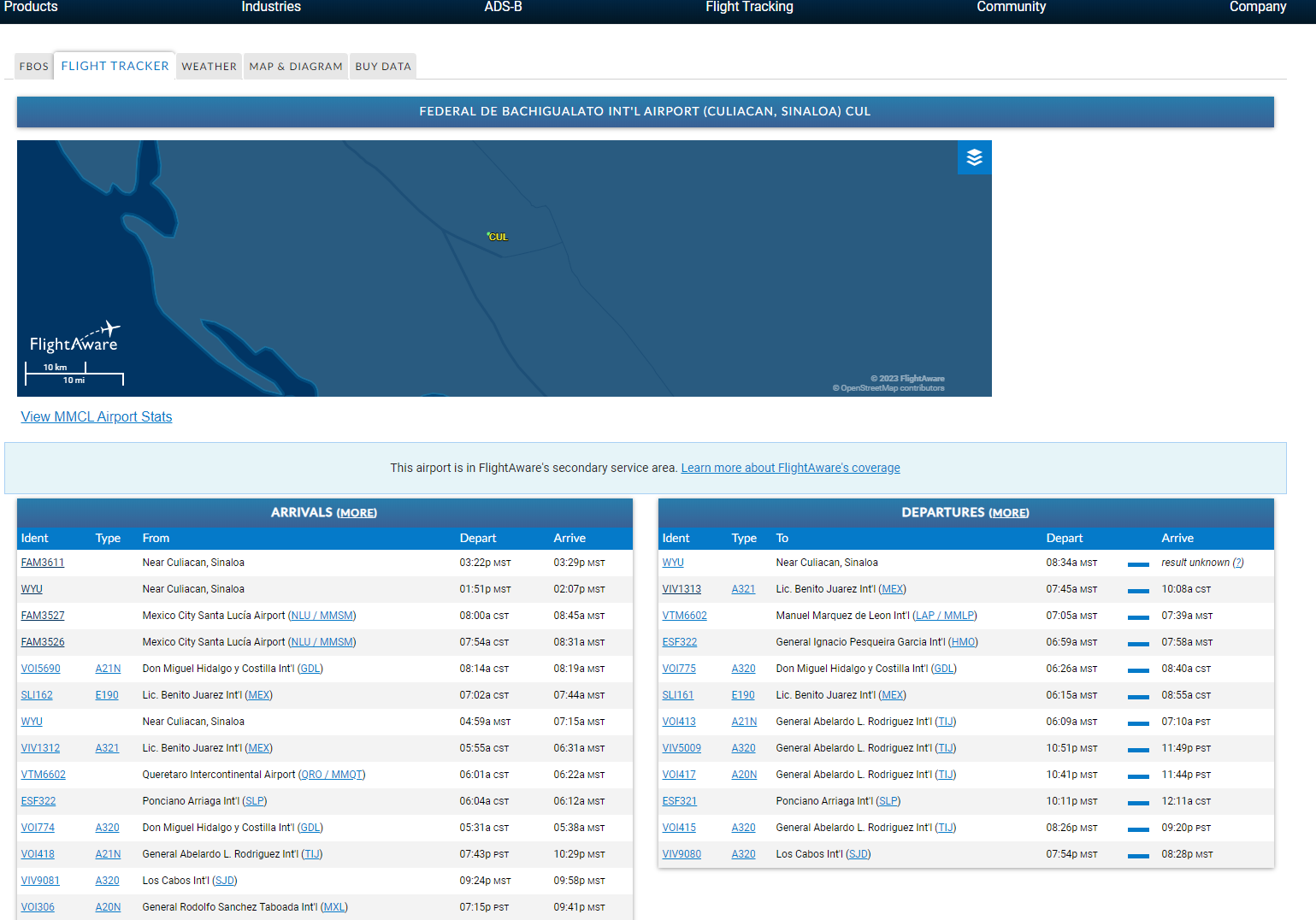This screenshot has height=920, width=1316.
Task: Open HMO airport link in ESF322 row
Action: pyautogui.click(x=963, y=642)
